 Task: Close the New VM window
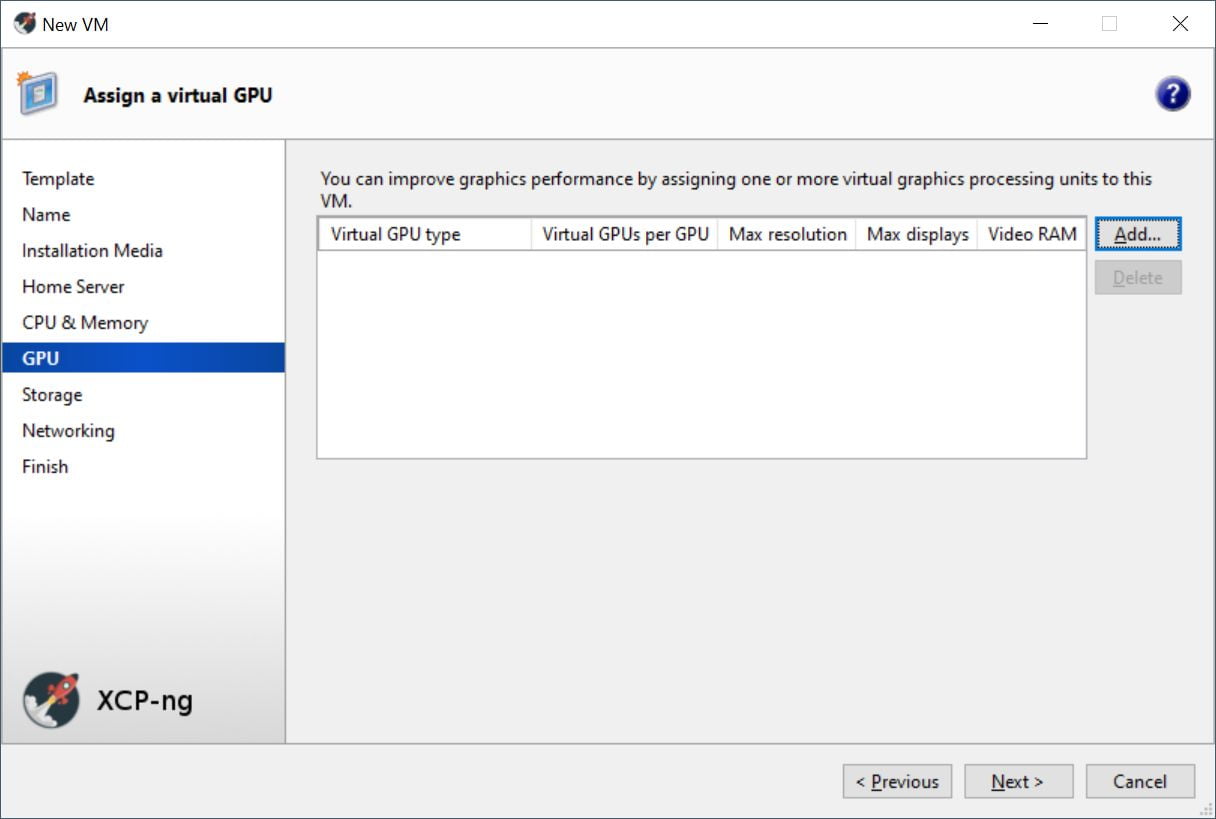coord(1180,24)
